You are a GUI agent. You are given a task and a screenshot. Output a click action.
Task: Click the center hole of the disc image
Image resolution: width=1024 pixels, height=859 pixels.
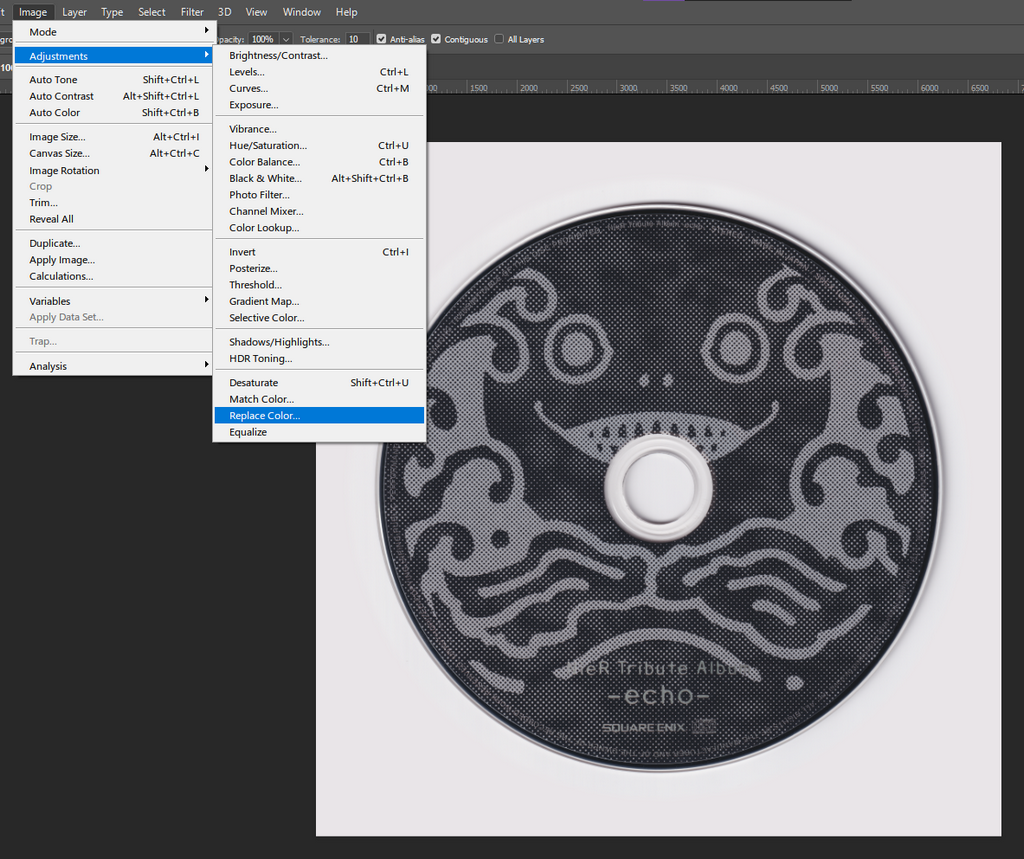(658, 486)
